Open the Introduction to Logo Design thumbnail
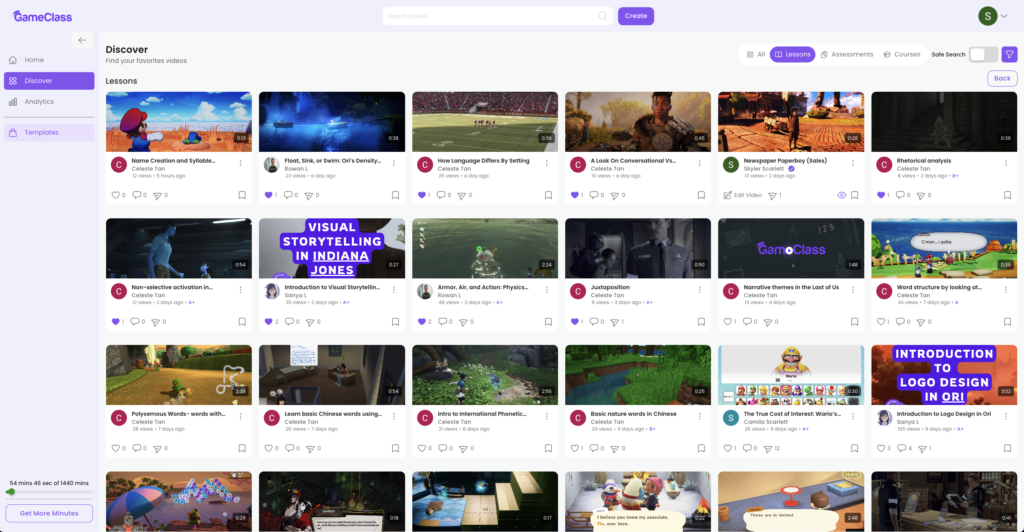 pyautogui.click(x=944, y=375)
